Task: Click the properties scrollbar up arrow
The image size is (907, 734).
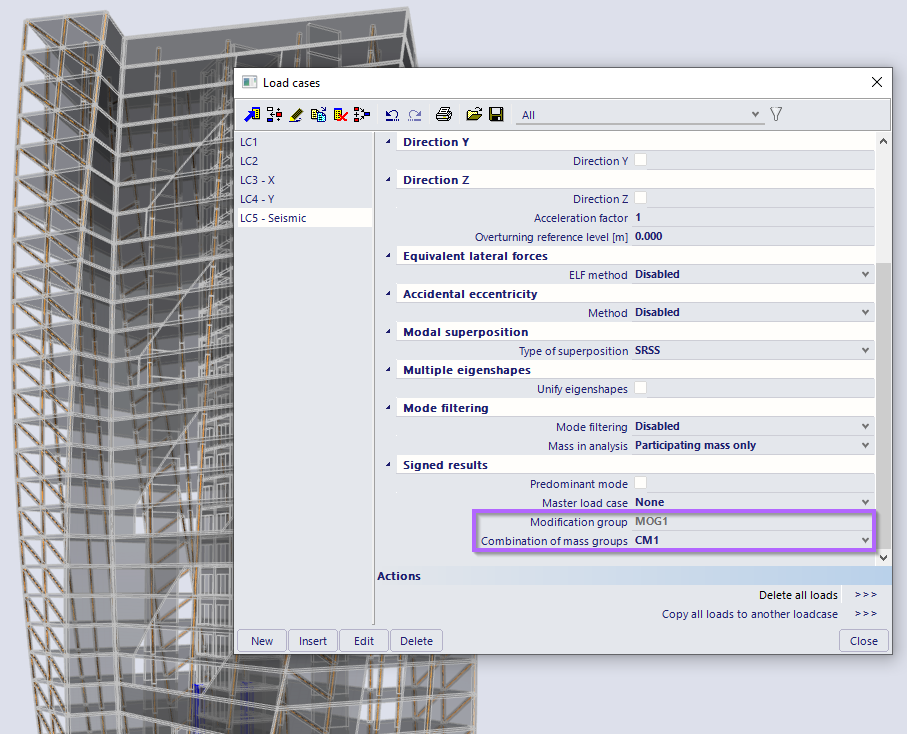Action: pyautogui.click(x=883, y=141)
